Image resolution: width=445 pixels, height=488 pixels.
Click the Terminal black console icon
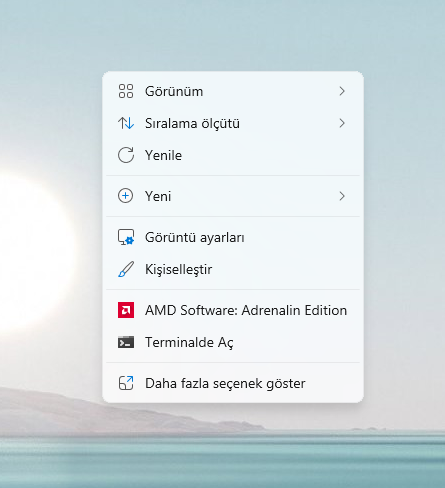pyautogui.click(x=126, y=342)
